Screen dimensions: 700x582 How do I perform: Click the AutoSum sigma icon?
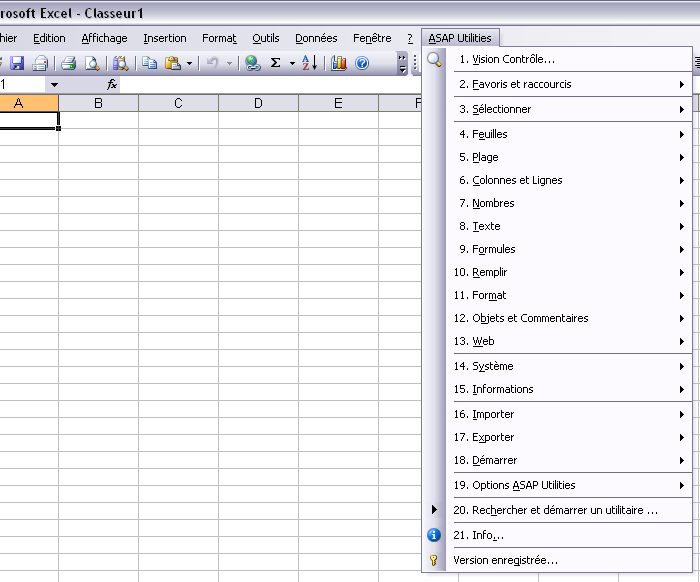276,63
